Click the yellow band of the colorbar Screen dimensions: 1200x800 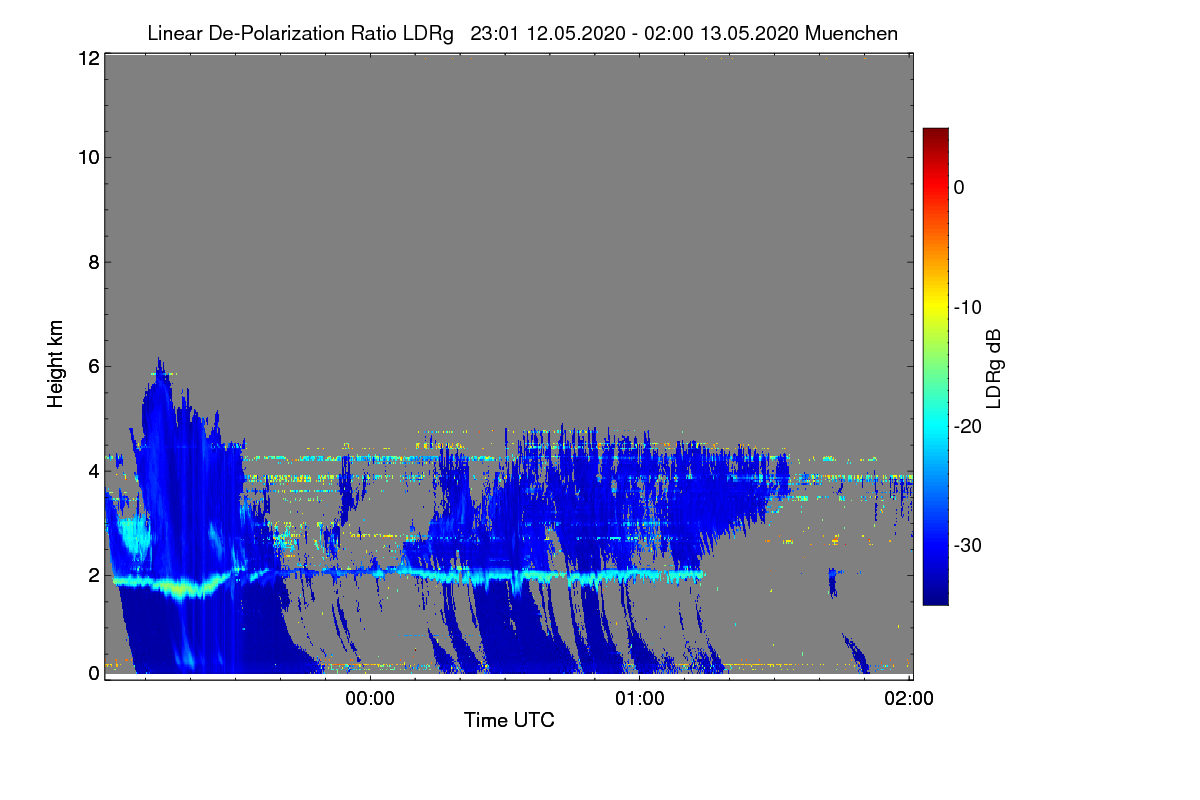[935, 307]
